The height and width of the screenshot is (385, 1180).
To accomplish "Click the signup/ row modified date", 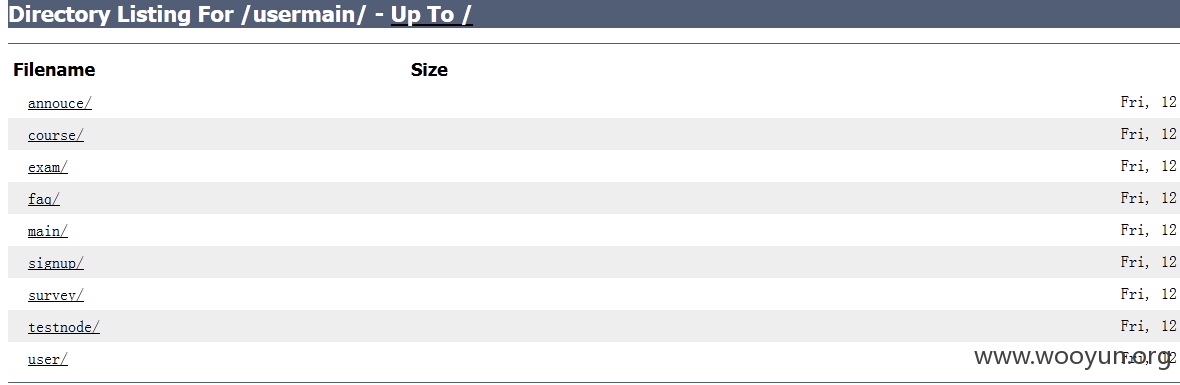I will tap(1149, 262).
